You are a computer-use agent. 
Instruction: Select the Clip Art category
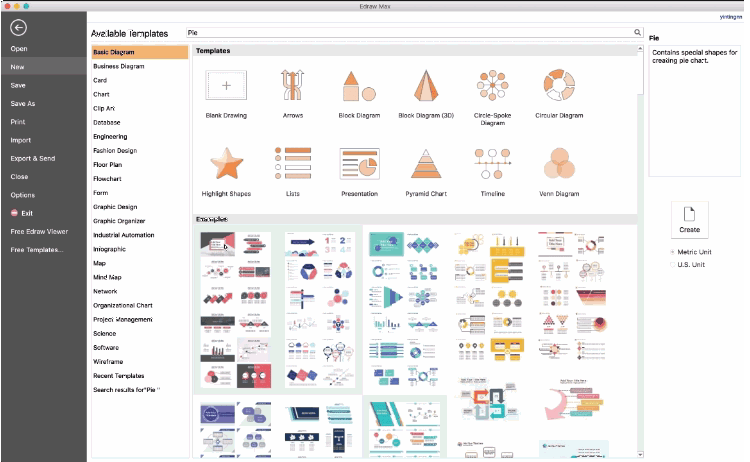pos(104,109)
